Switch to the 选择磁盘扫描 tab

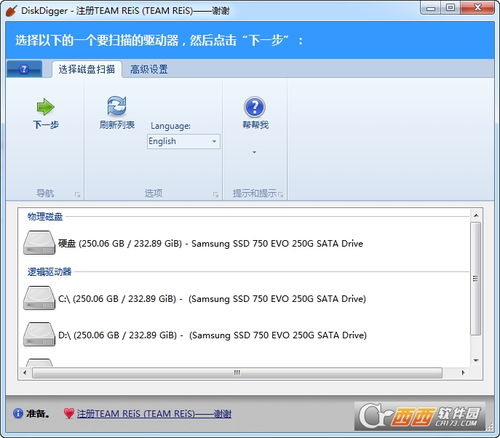(87, 69)
